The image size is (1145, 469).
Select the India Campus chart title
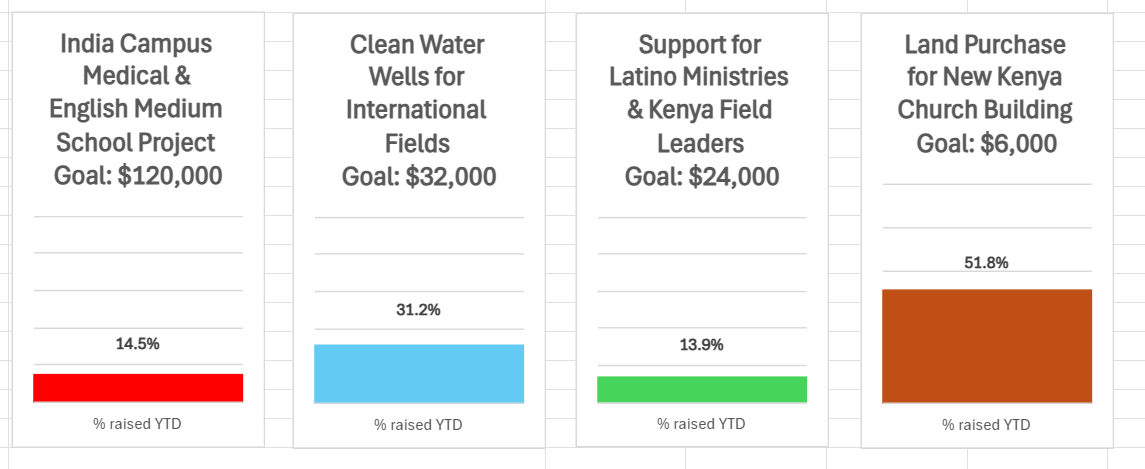pos(138,110)
